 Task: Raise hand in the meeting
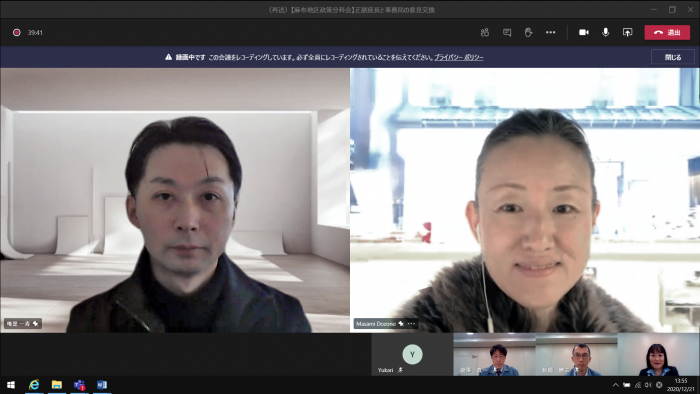(529, 32)
